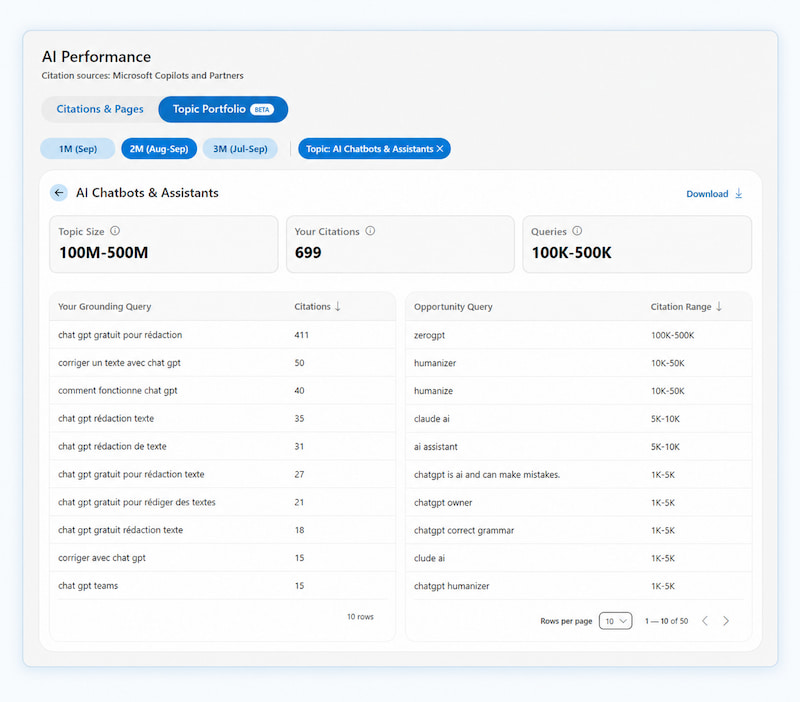Viewport: 800px width, 702px height.
Task: Select row 'chat gpt gratuit pour rédaction'
Action: click(x=222, y=335)
